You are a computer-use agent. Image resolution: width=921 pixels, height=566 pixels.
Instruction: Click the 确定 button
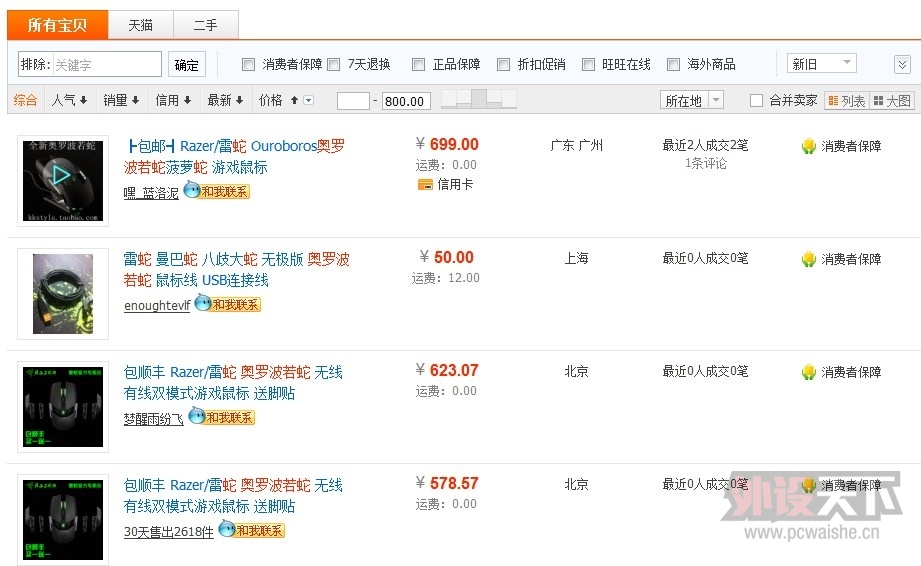point(187,65)
